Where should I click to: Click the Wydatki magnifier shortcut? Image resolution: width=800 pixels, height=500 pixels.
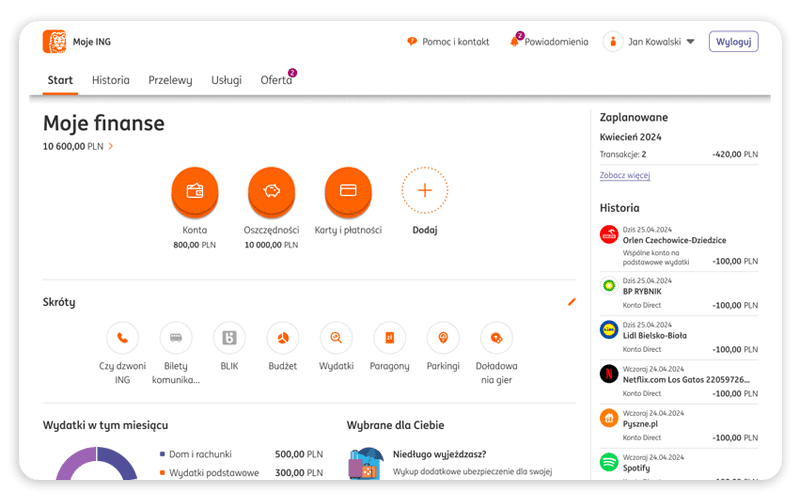336,338
